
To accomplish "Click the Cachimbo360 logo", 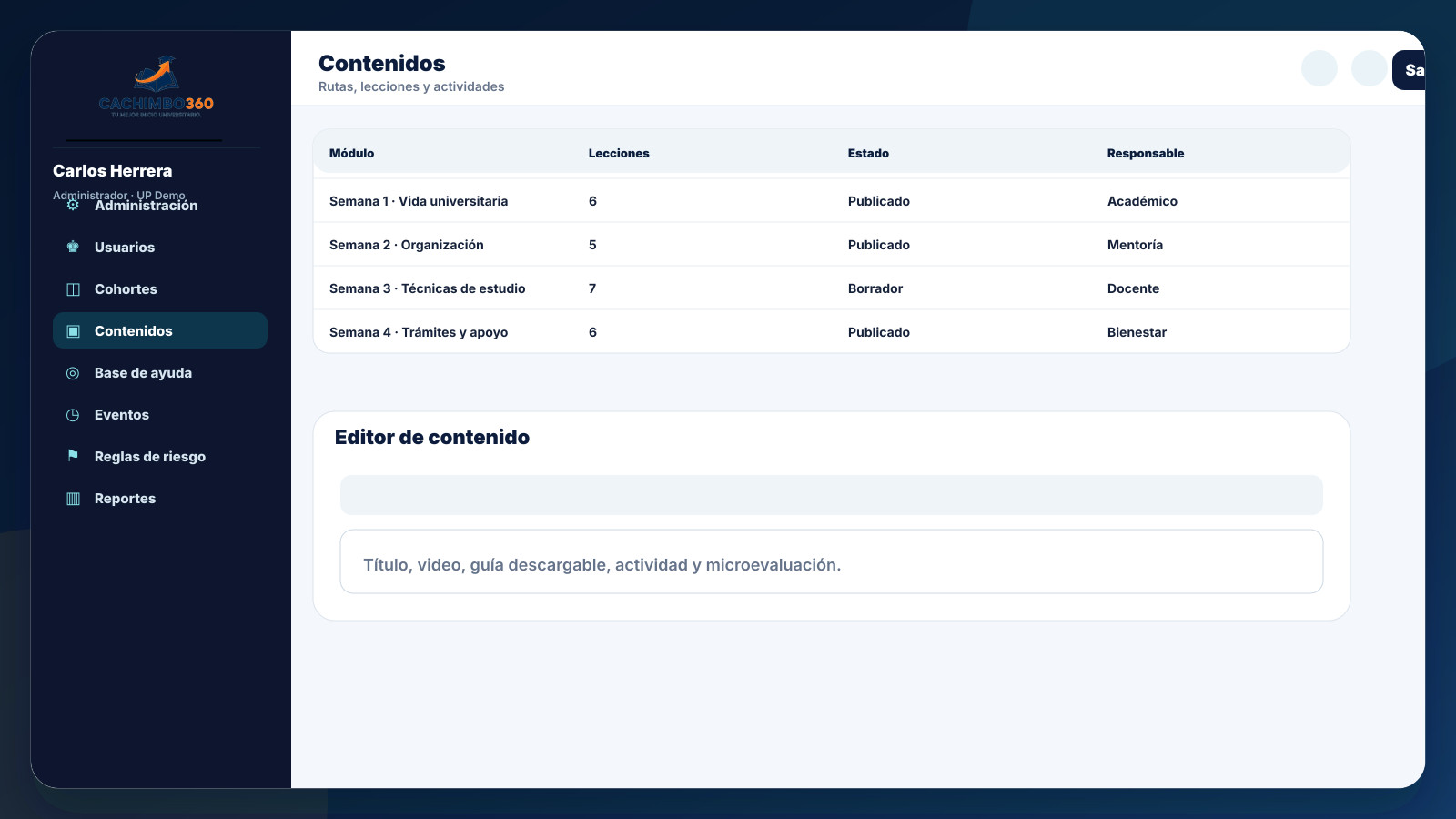I will tap(157, 86).
